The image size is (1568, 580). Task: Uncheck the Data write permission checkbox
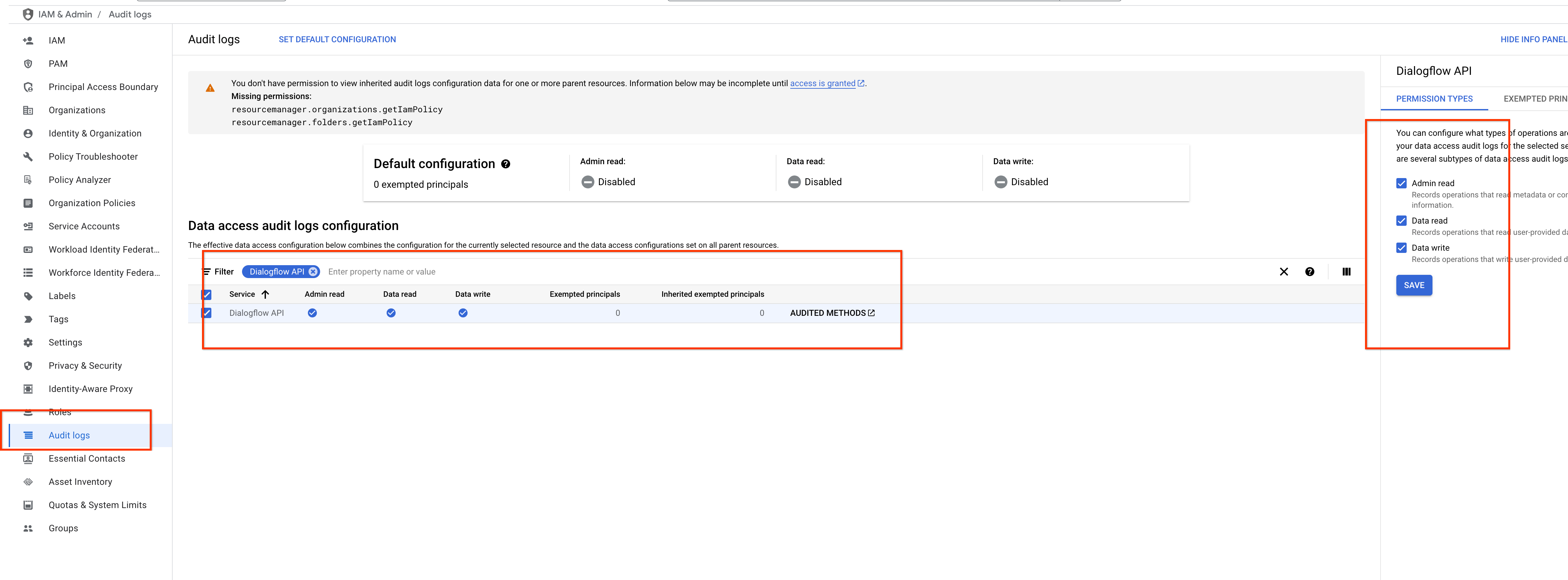(x=1401, y=248)
